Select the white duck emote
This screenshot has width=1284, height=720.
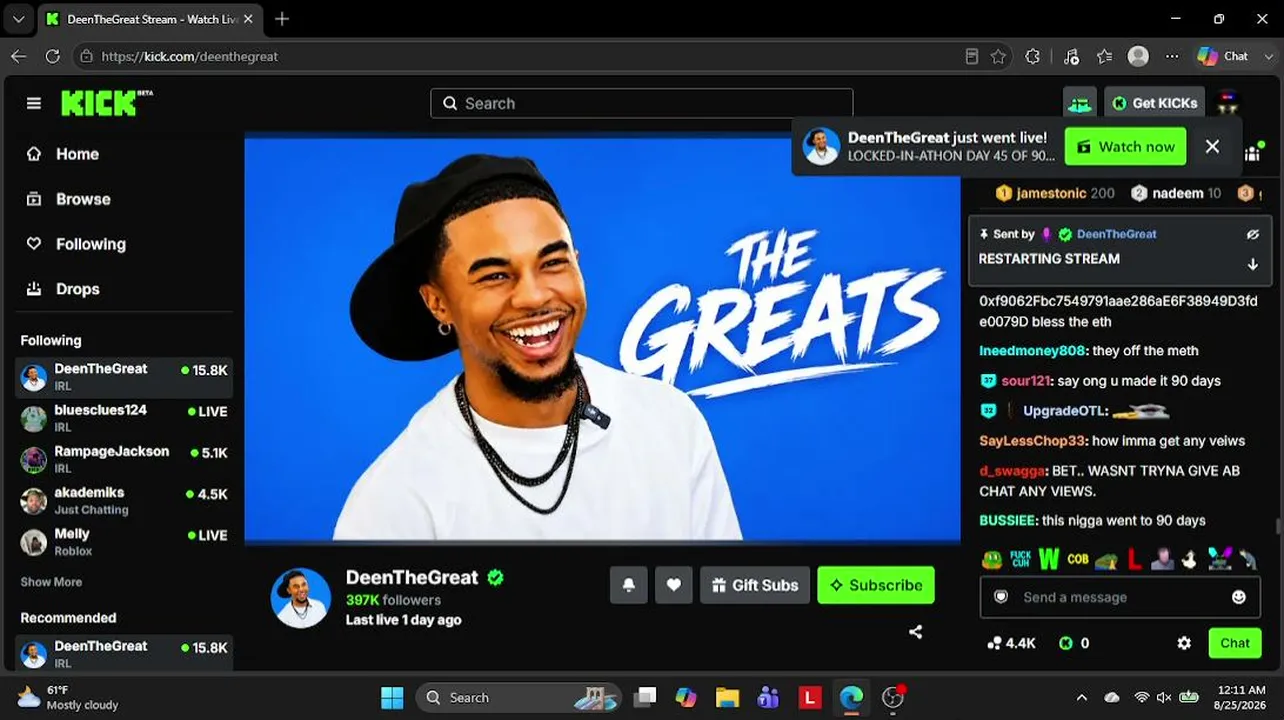click(x=1190, y=558)
